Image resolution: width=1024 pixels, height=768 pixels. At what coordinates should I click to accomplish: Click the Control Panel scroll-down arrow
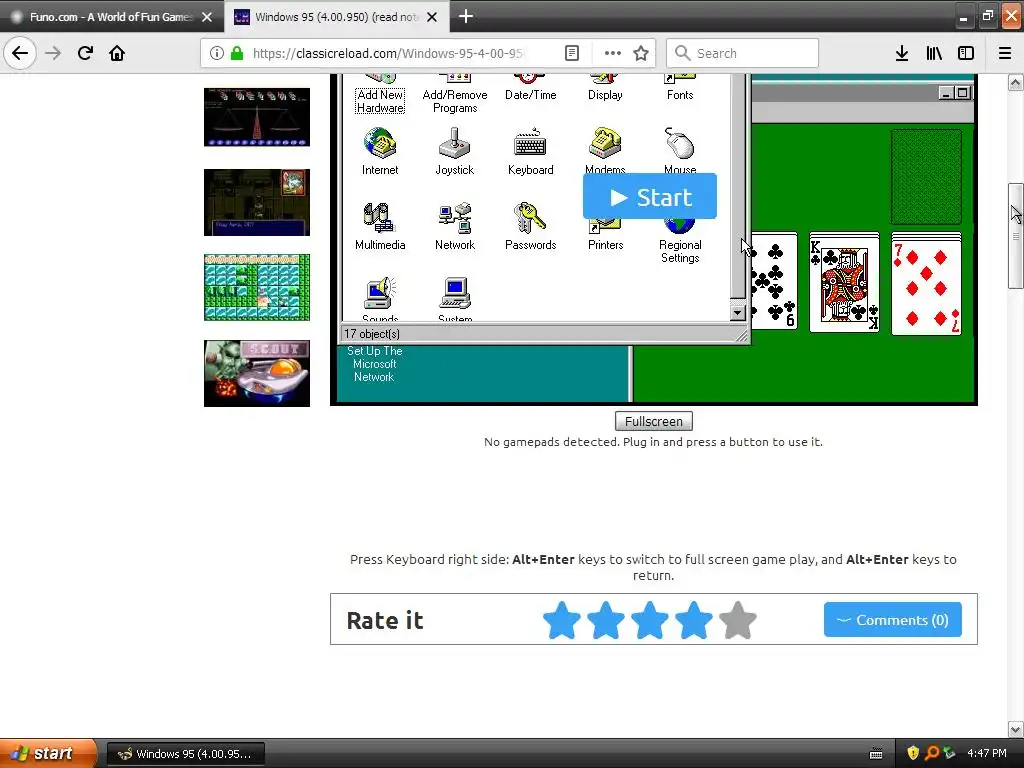tap(737, 313)
